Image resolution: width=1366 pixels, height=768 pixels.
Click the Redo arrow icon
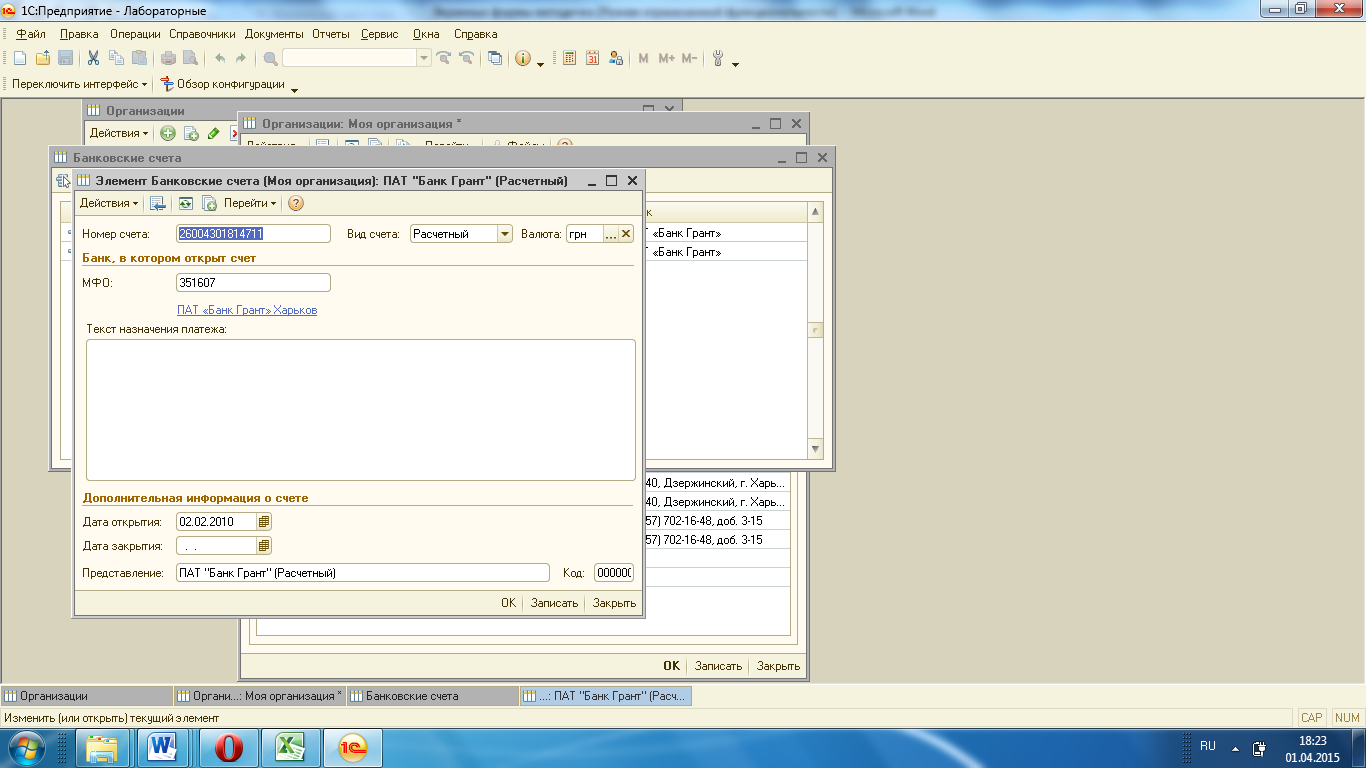[241, 58]
